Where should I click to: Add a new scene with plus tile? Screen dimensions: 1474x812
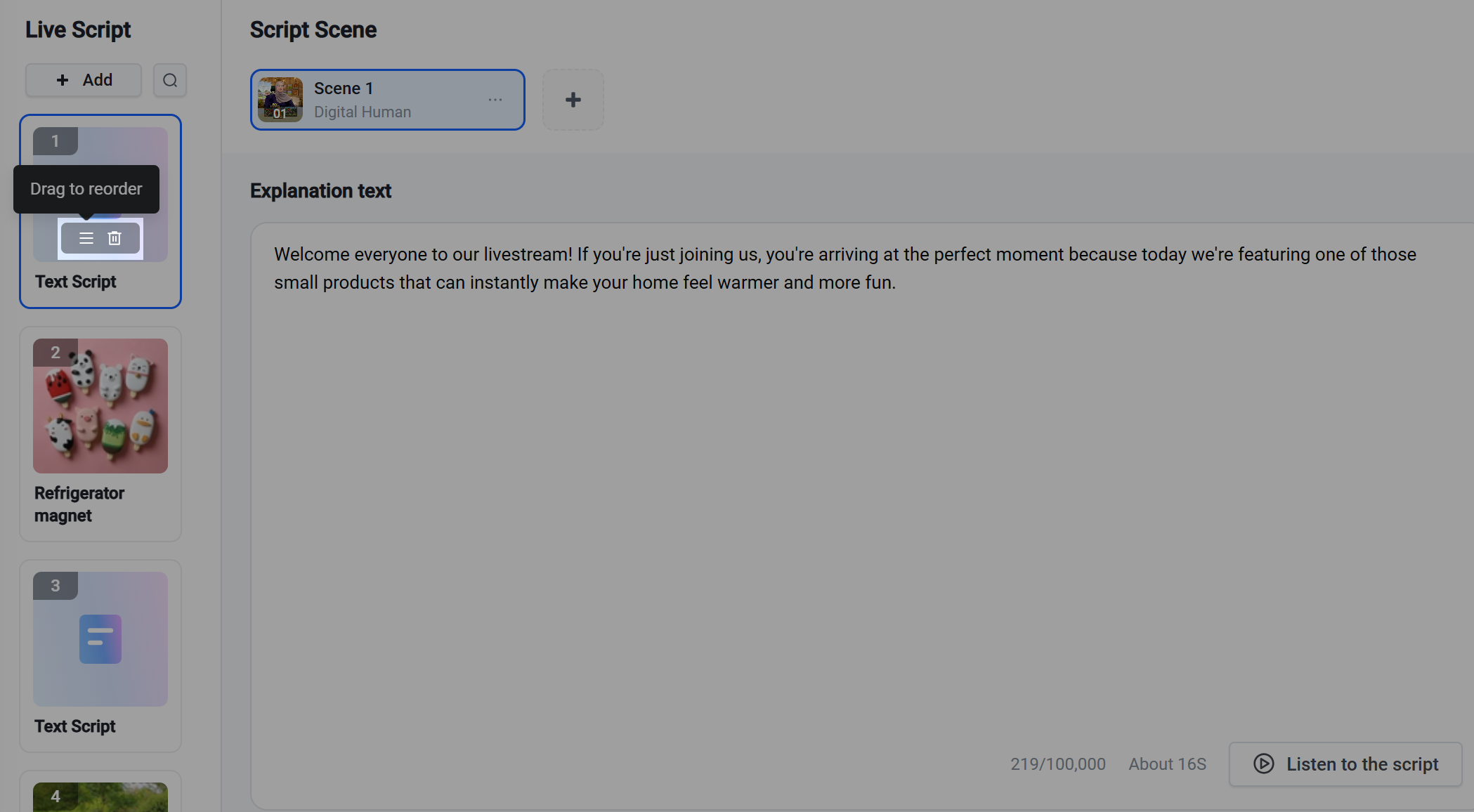[573, 100]
